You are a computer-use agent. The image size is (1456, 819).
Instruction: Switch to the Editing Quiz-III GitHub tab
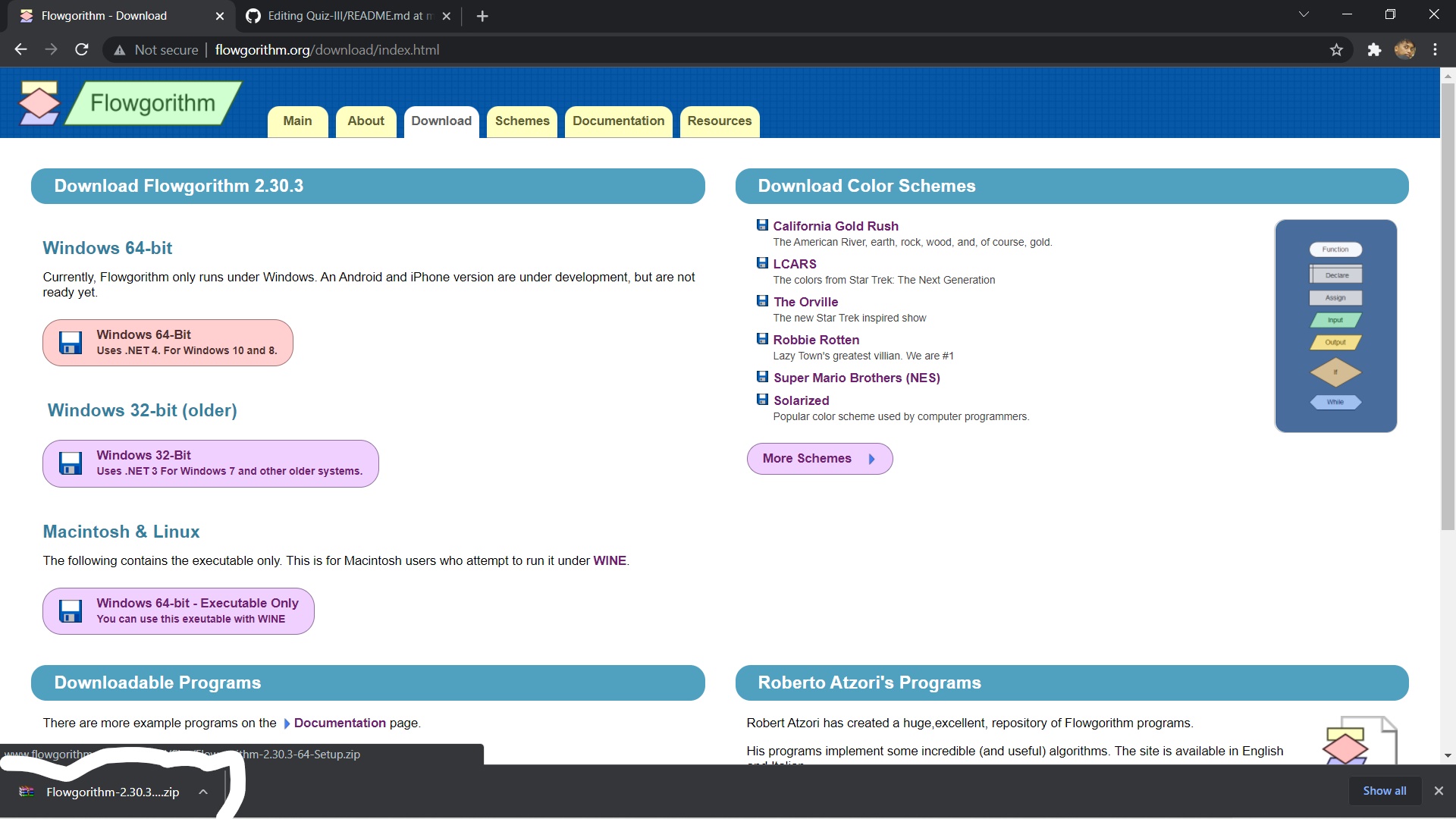coord(348,16)
